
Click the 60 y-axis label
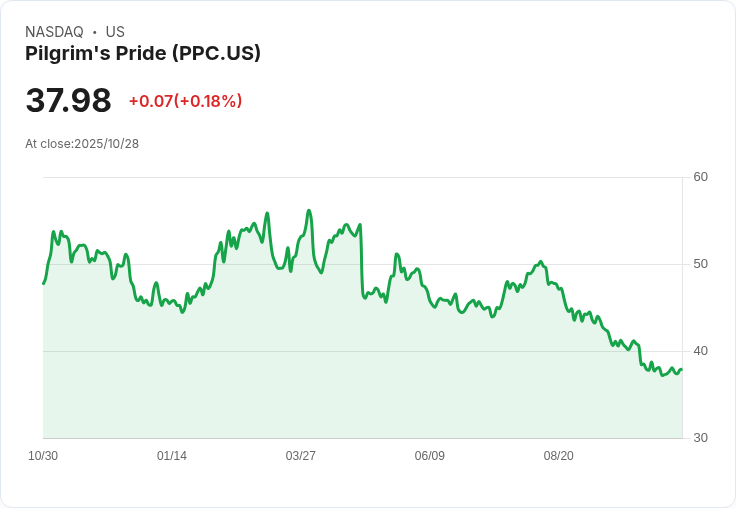(701, 177)
